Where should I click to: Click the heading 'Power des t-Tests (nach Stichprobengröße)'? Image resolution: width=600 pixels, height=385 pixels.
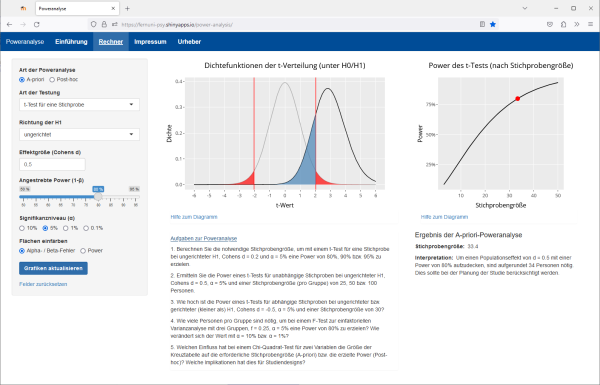click(501, 65)
